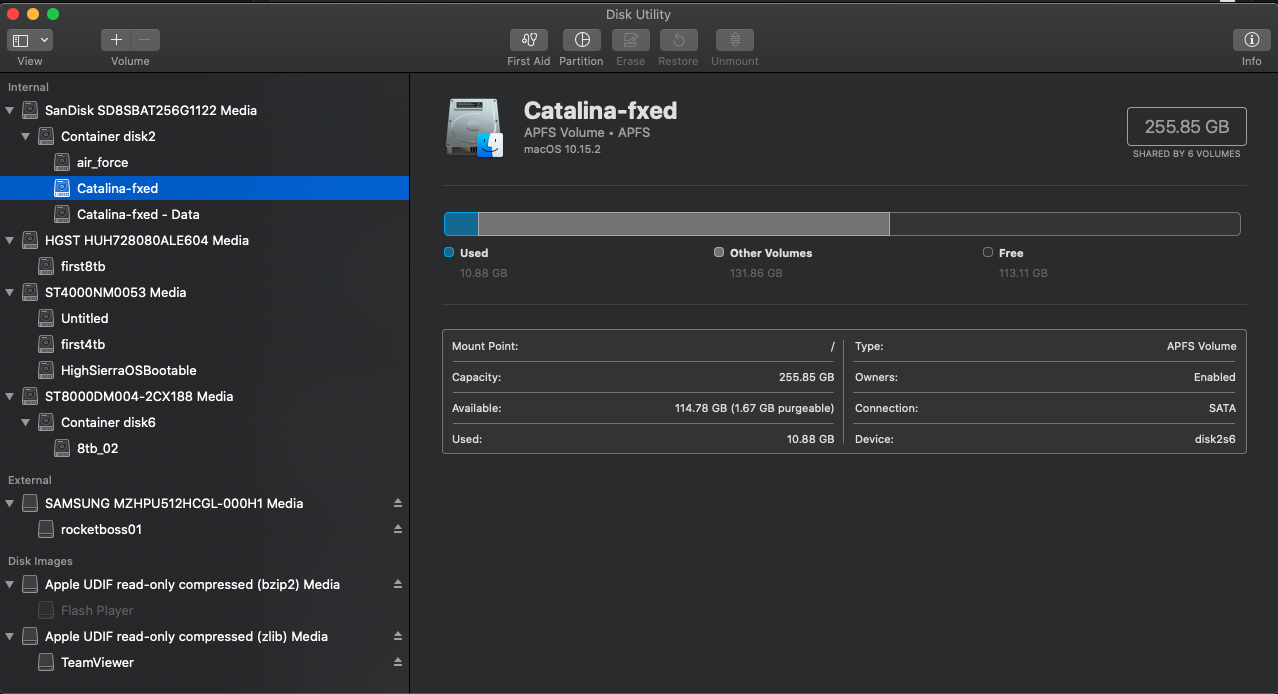1278x694 pixels.
Task: Eject Apple UDIF bzip2 disk image media
Action: tap(398, 584)
